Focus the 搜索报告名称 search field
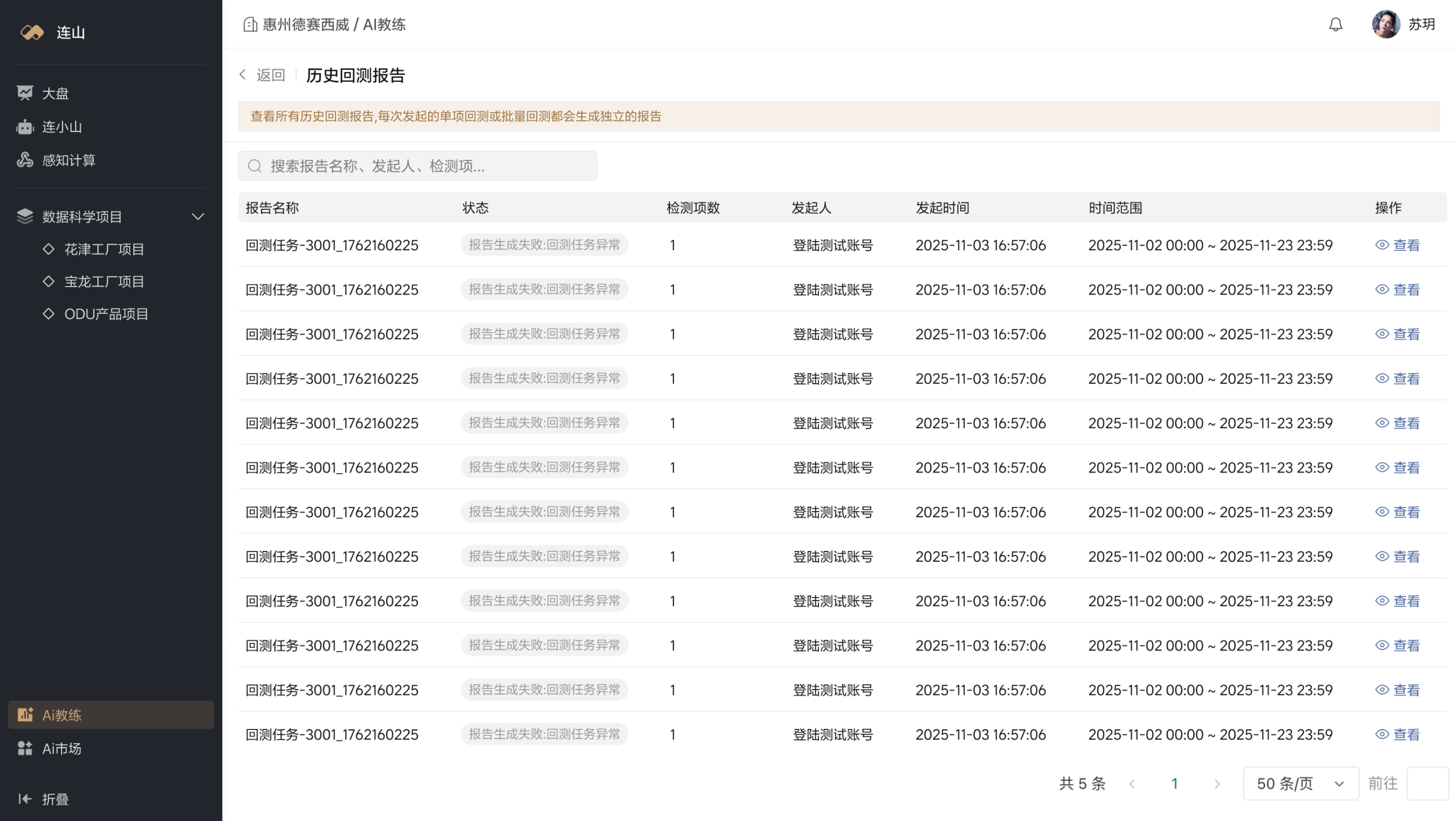Viewport: 1456px width, 821px height. [x=417, y=166]
